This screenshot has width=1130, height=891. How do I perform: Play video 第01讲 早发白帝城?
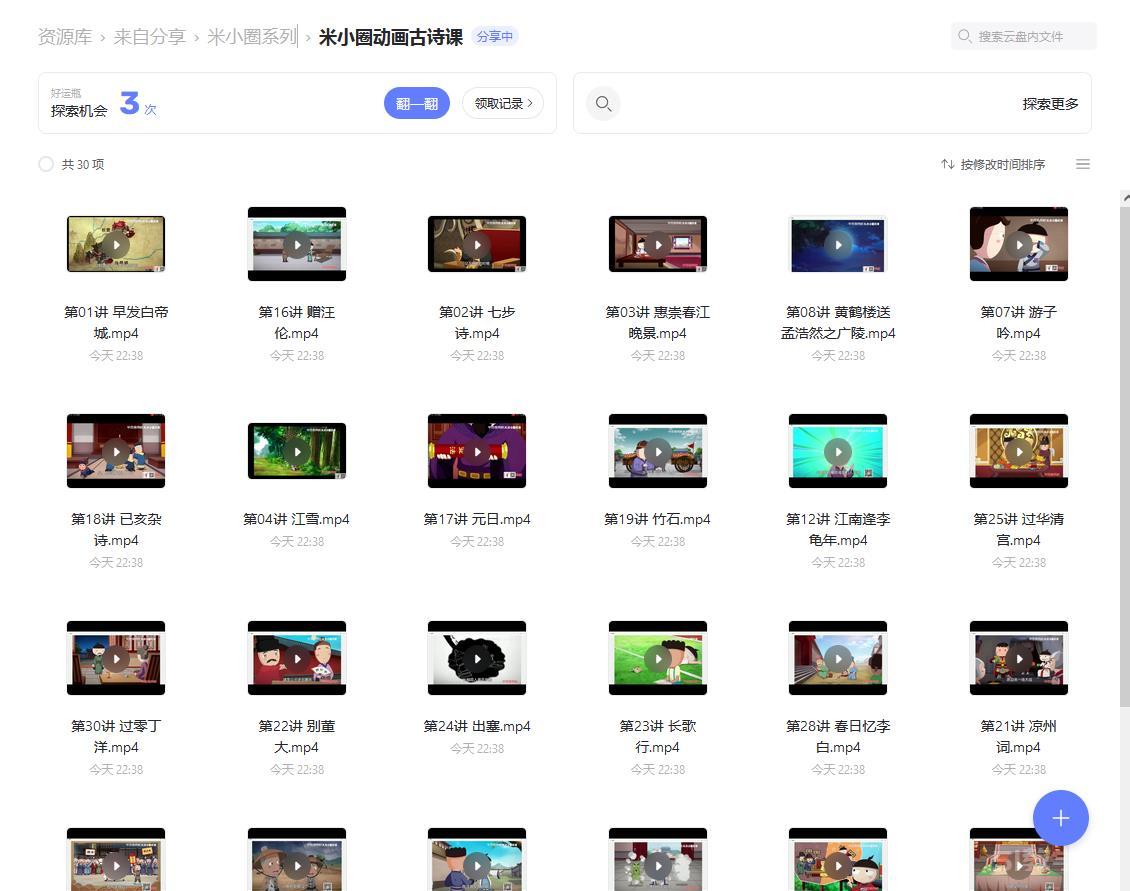click(x=116, y=244)
